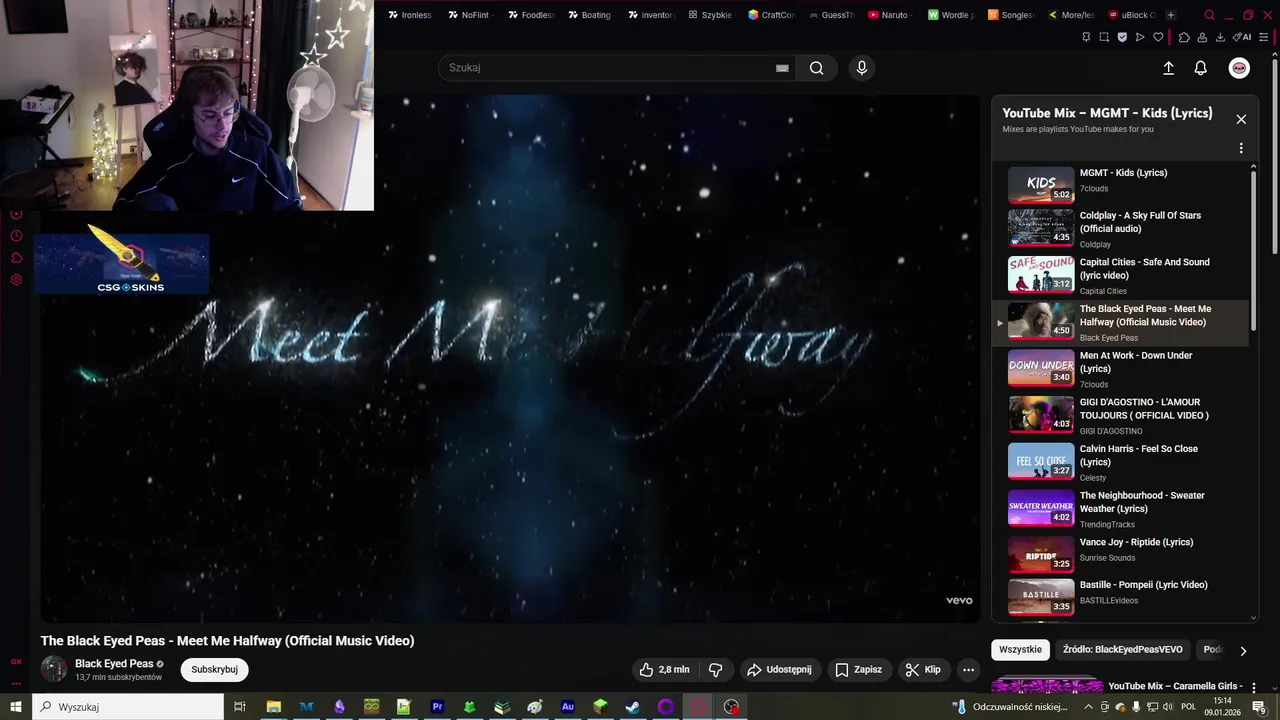
Task: Click the magnifier search button on YouTube
Action: click(x=817, y=68)
